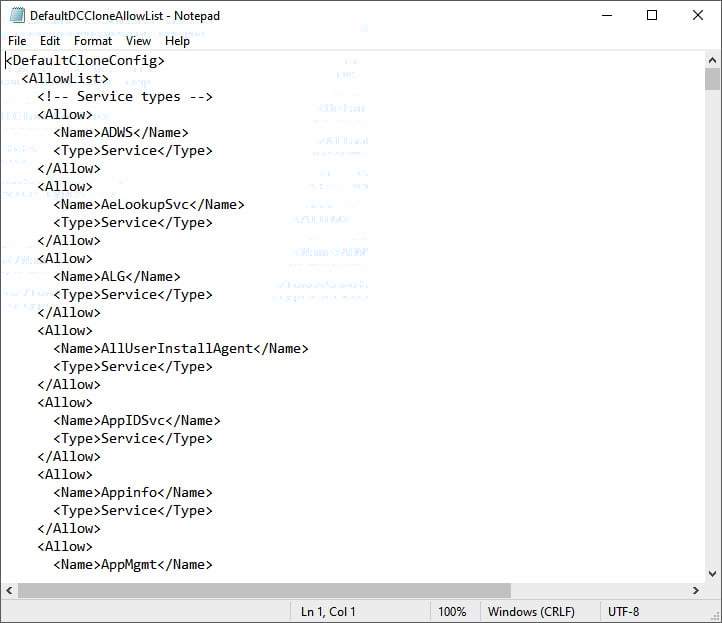Click the window resize grip at the corner

(x=715, y=616)
